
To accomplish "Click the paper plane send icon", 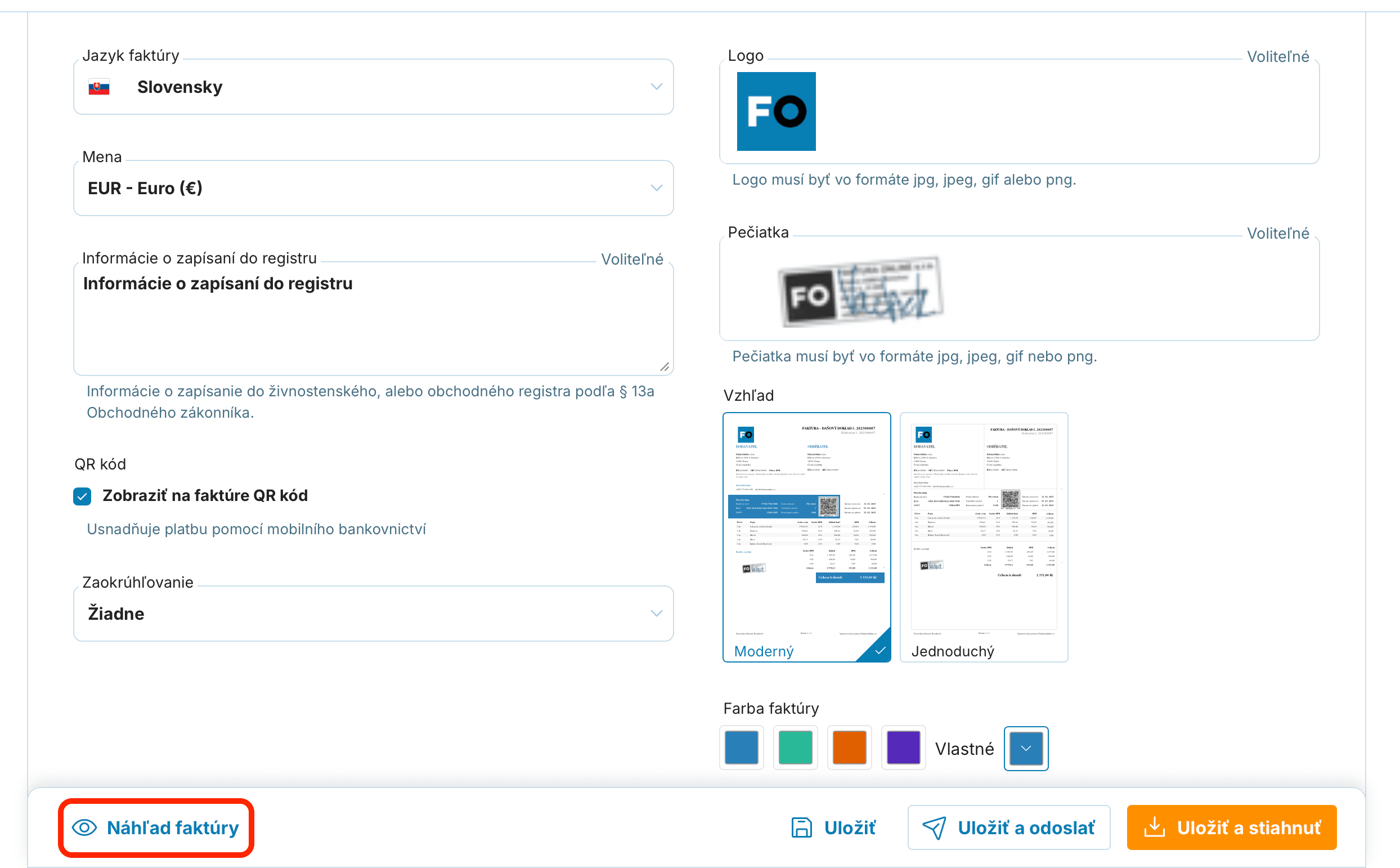I will click(934, 828).
